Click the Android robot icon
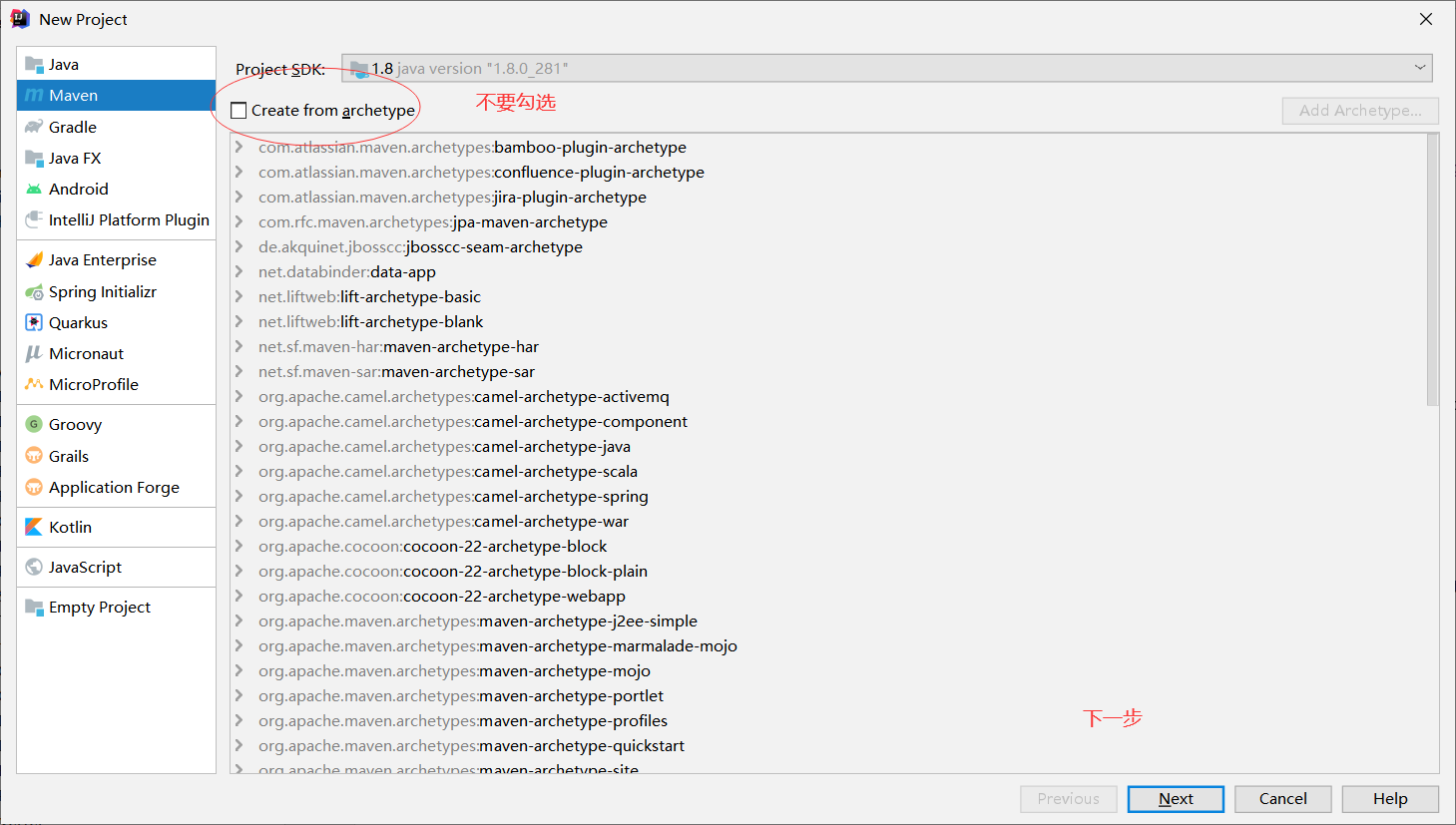Screen dimensions: 1456x825 (34, 189)
